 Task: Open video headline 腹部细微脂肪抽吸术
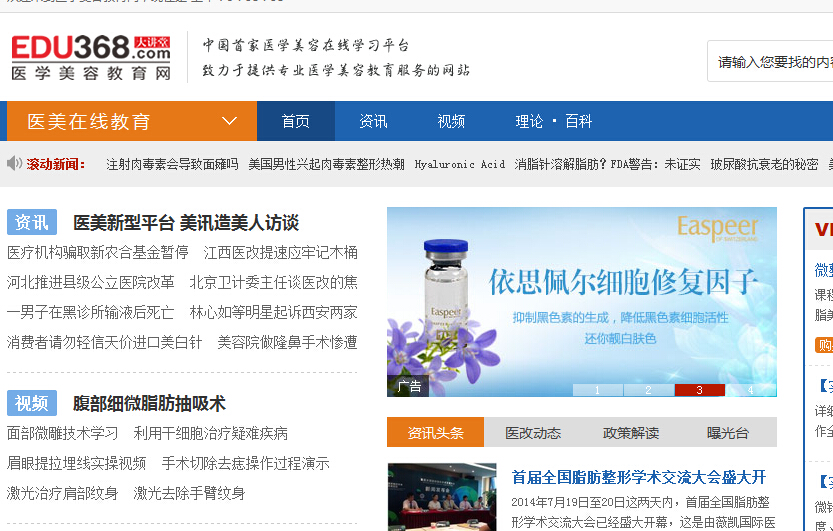(x=149, y=404)
